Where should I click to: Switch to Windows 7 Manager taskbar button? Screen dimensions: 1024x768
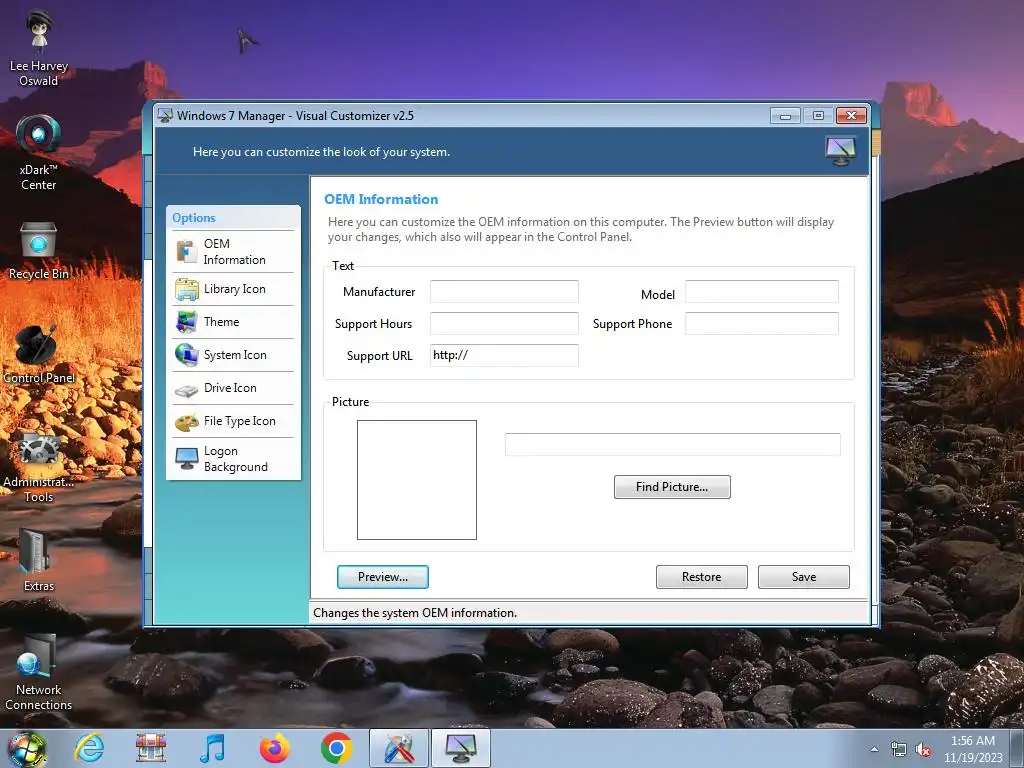pyautogui.click(x=398, y=748)
